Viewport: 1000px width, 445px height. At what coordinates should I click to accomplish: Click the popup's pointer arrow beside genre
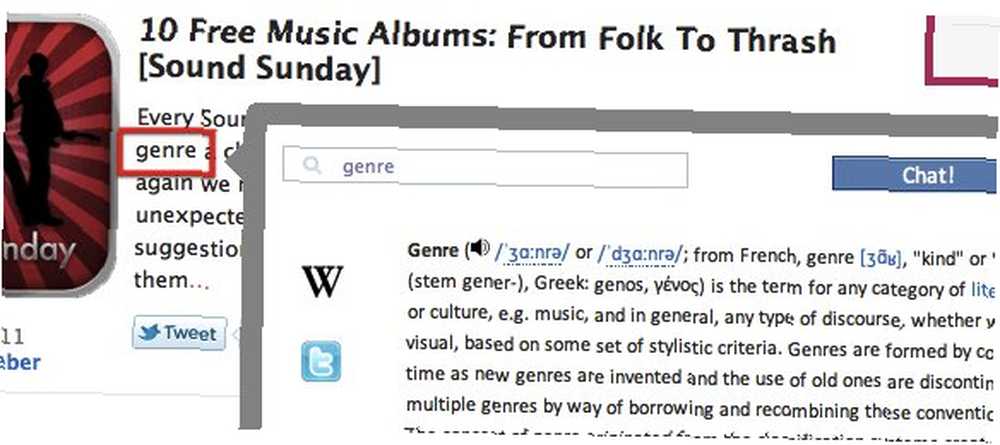click(237, 168)
